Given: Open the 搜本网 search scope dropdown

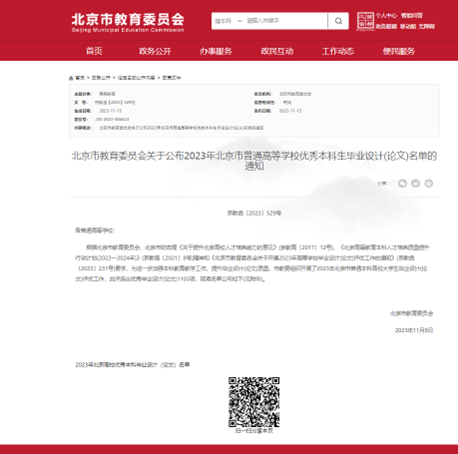Looking at the screenshot, I should [228, 21].
